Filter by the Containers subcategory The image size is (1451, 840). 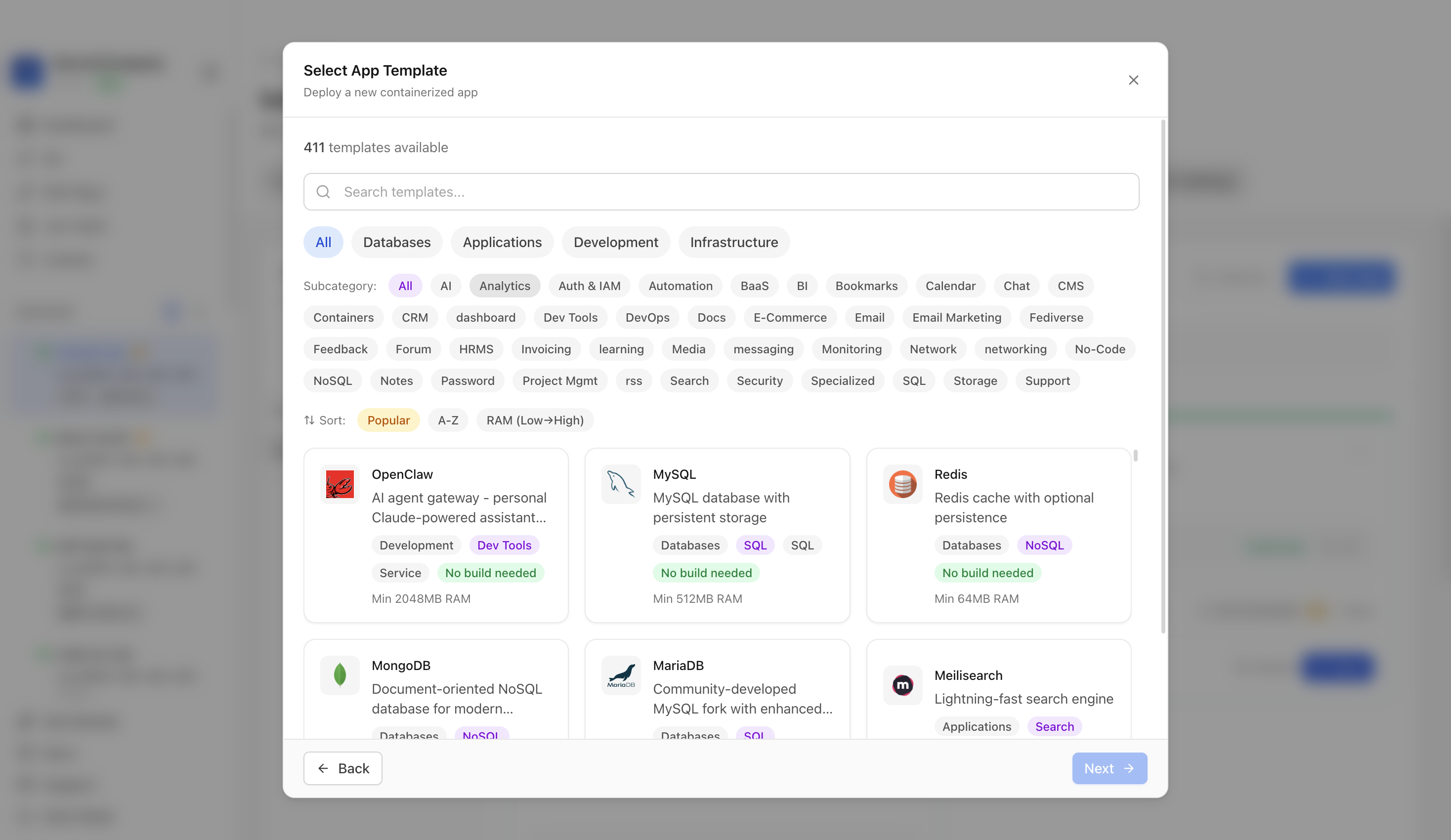coord(343,317)
